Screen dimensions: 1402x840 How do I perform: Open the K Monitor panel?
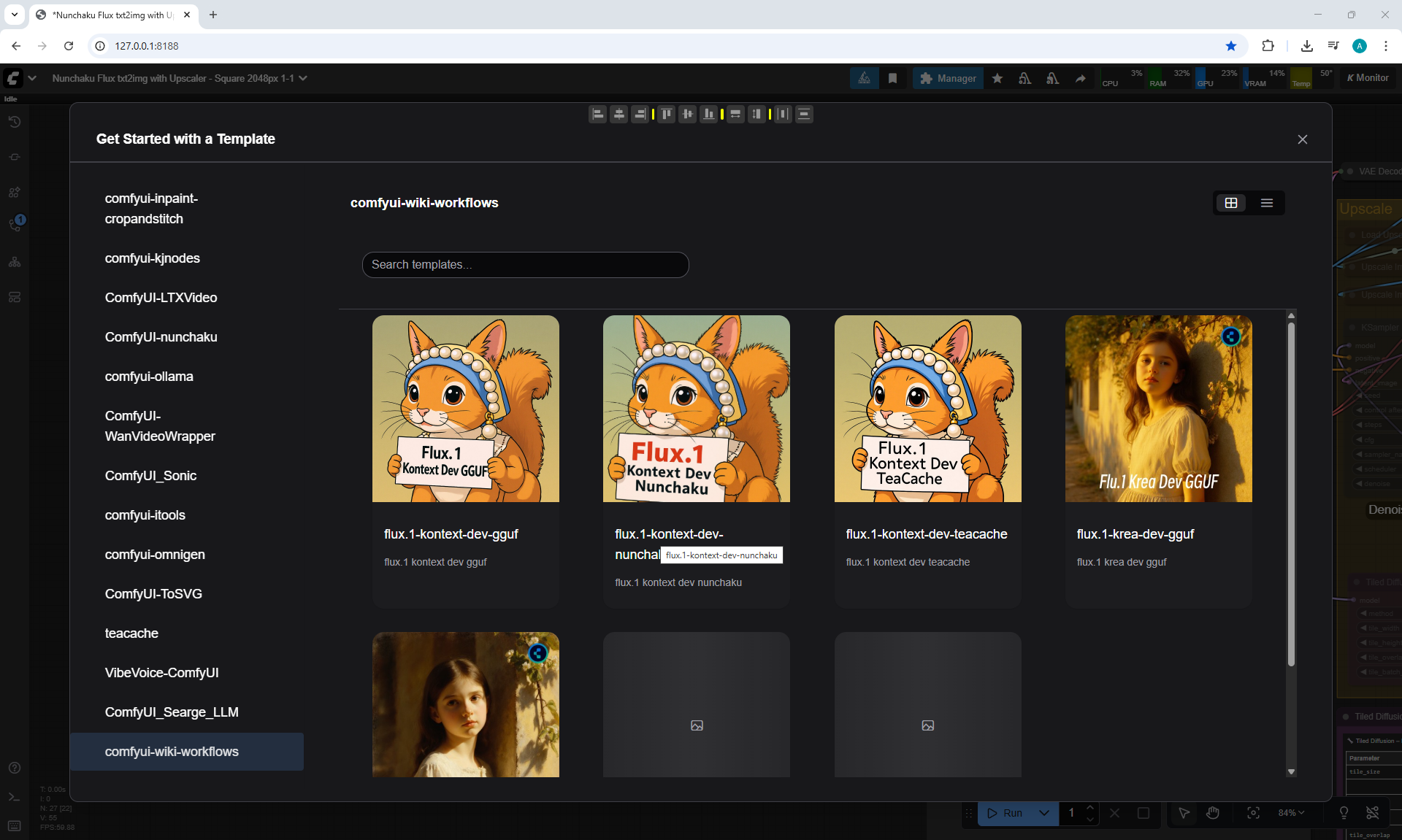[x=1368, y=78]
